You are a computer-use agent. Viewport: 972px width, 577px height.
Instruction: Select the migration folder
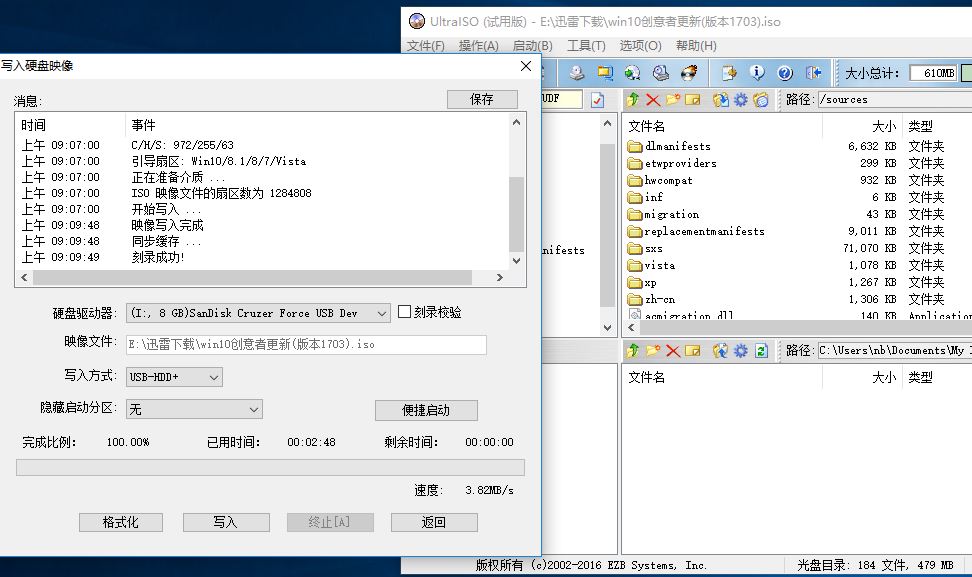click(663, 214)
